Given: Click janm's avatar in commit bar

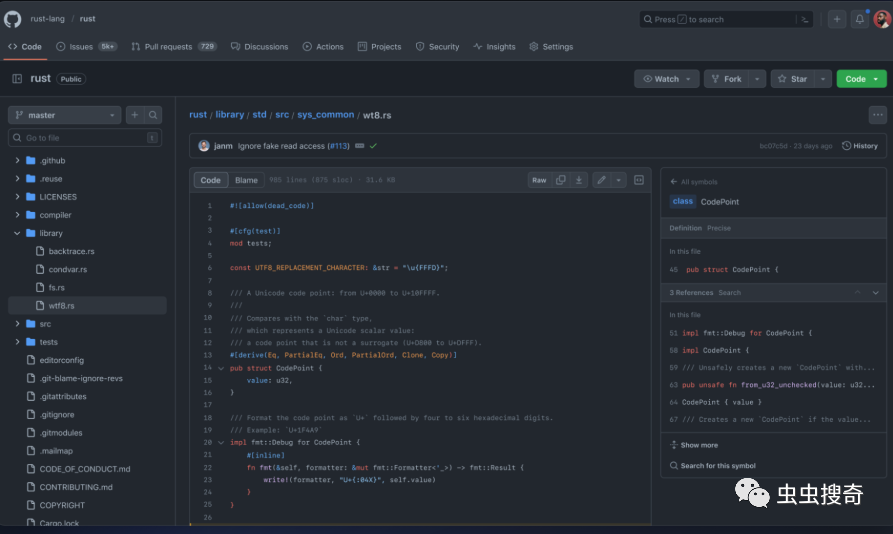Looking at the screenshot, I should tap(203, 146).
